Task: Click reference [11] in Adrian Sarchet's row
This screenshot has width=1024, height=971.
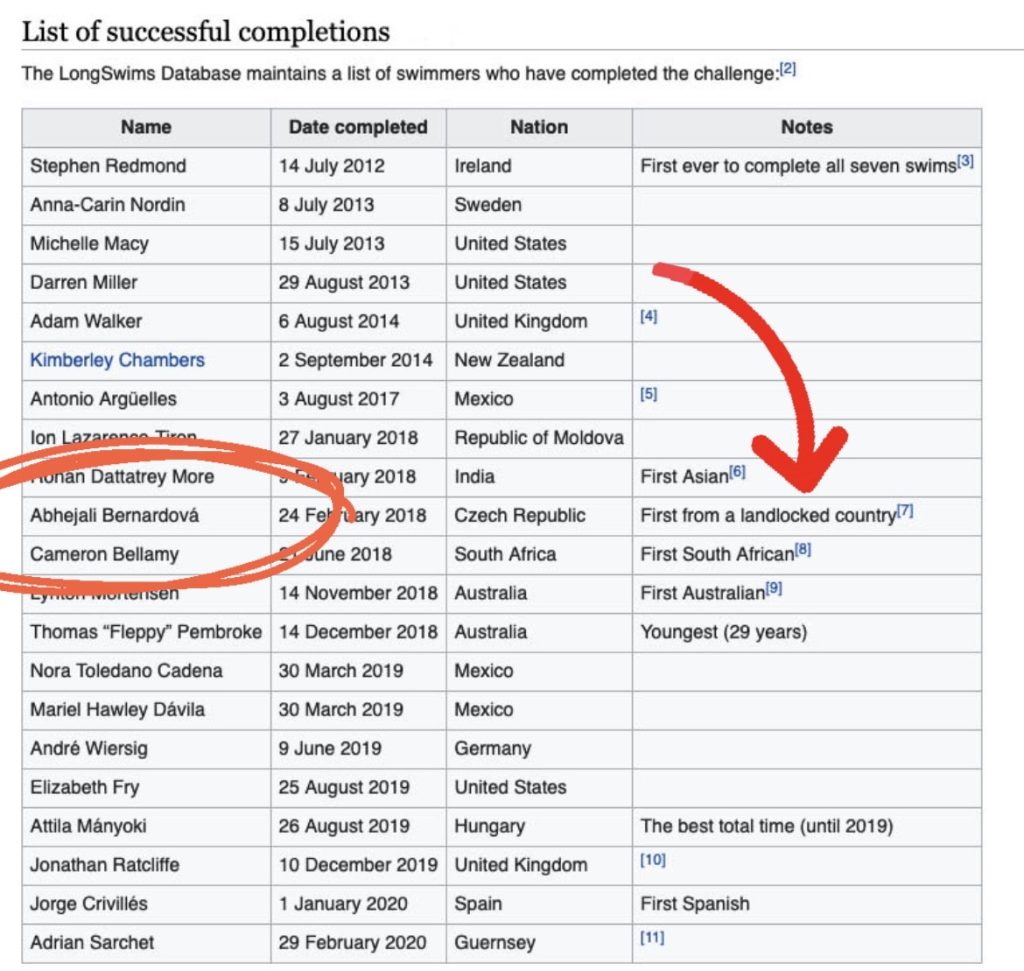Action: 652,938
